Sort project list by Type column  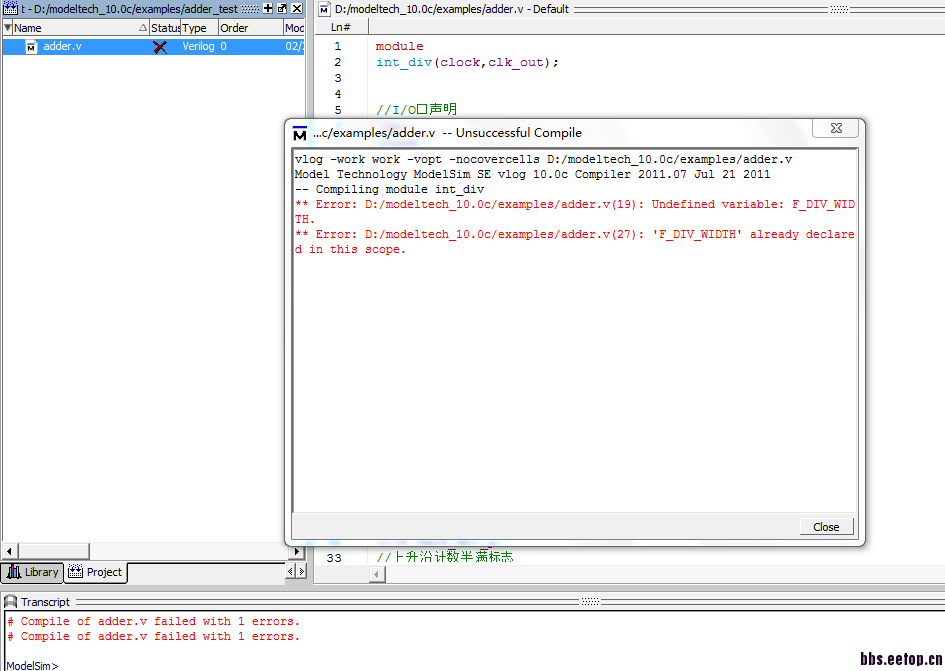[197, 28]
